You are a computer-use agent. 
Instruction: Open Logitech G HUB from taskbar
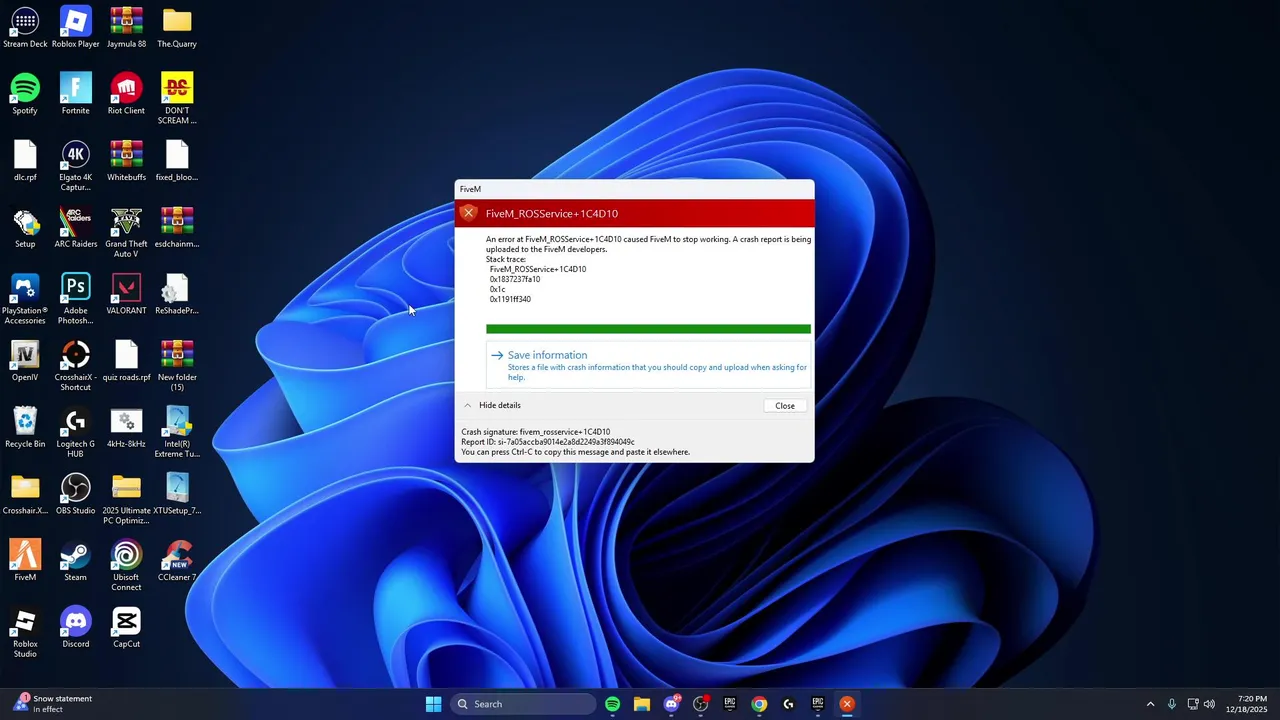[788, 704]
